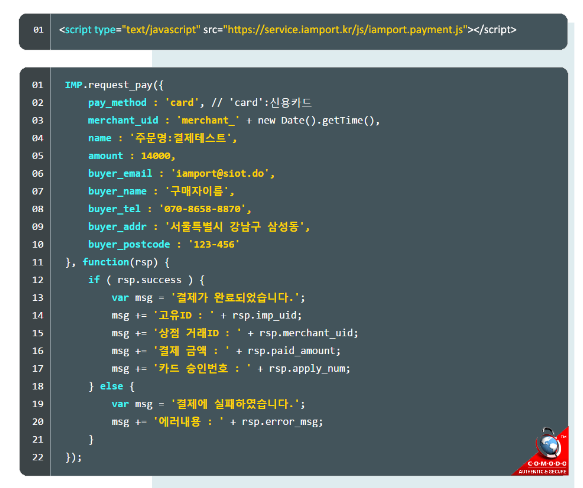Click the buyer_tel '070-8658-8870' line
Viewport: 583px width, 488px height.
(x=170, y=209)
